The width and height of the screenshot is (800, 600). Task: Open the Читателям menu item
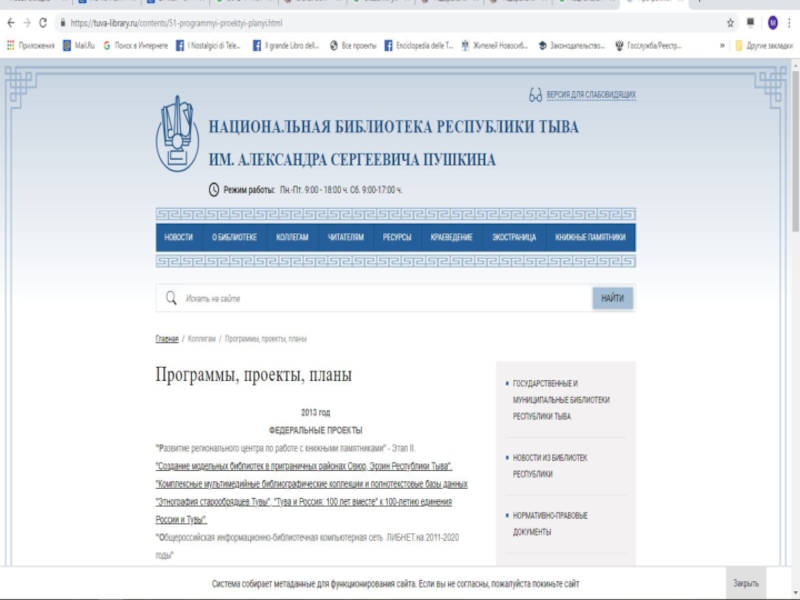pos(346,237)
